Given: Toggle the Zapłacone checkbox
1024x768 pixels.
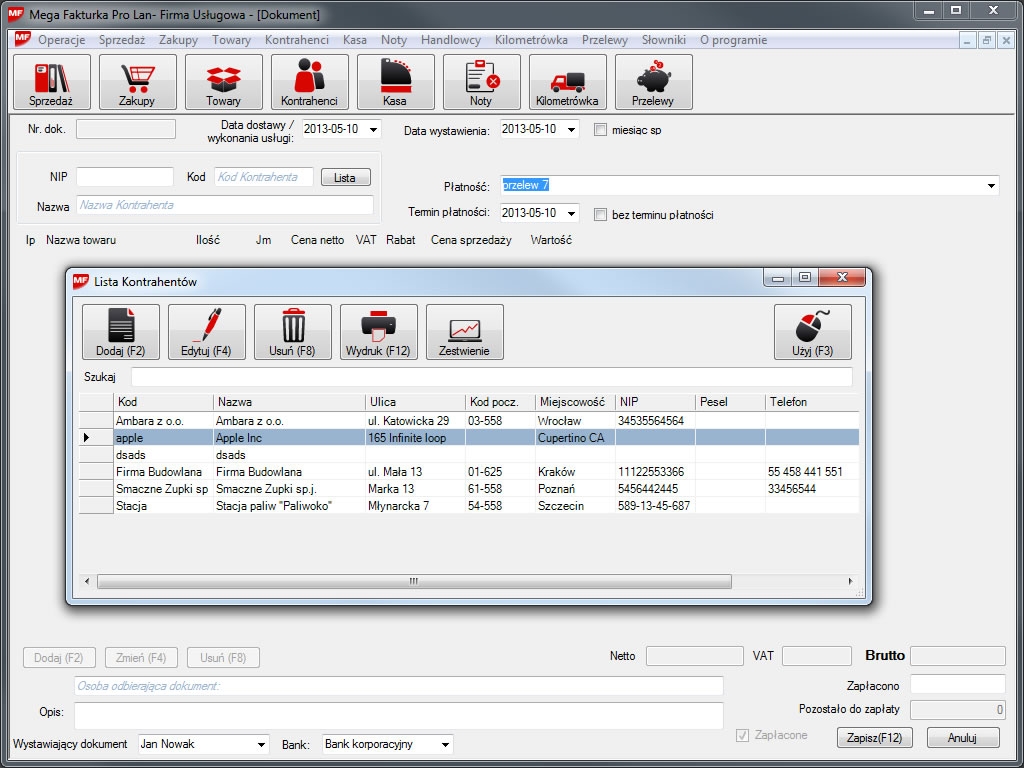Looking at the screenshot, I should 742,736.
